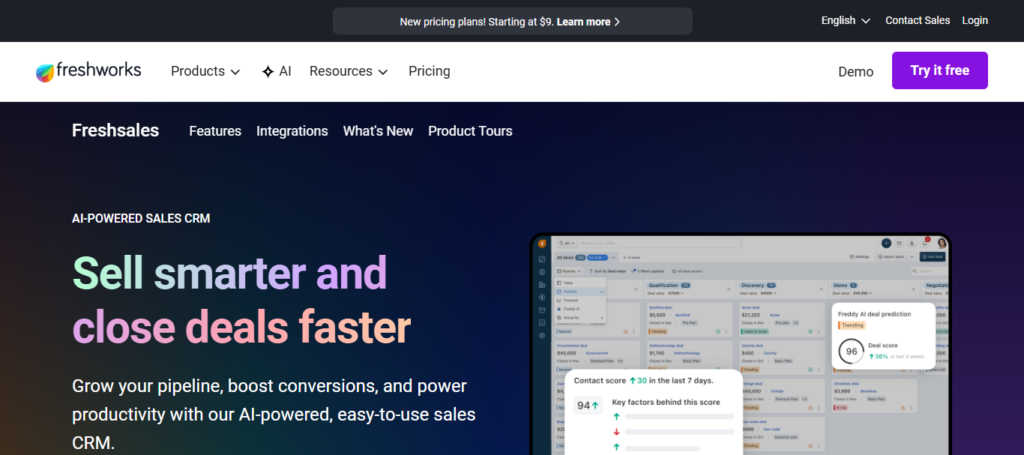This screenshot has width=1024, height=455.
Task: Expand the Products menu chevron
Action: 235,72
